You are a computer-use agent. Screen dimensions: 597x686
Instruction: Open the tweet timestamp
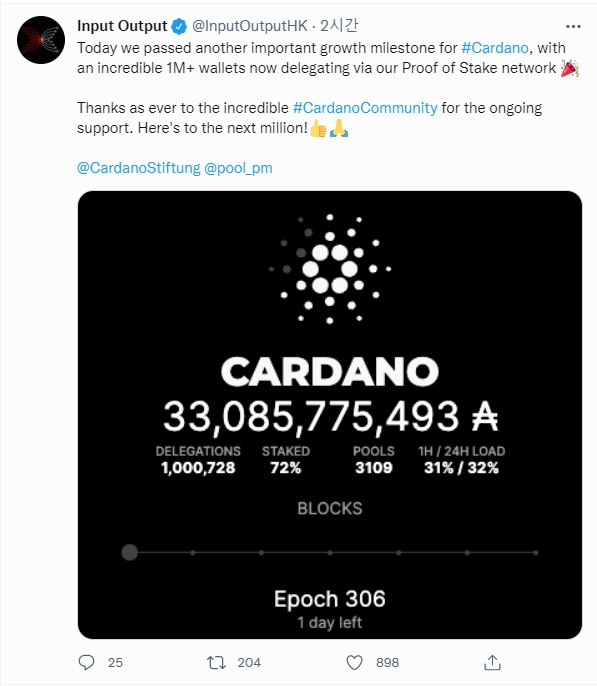tap(339, 26)
